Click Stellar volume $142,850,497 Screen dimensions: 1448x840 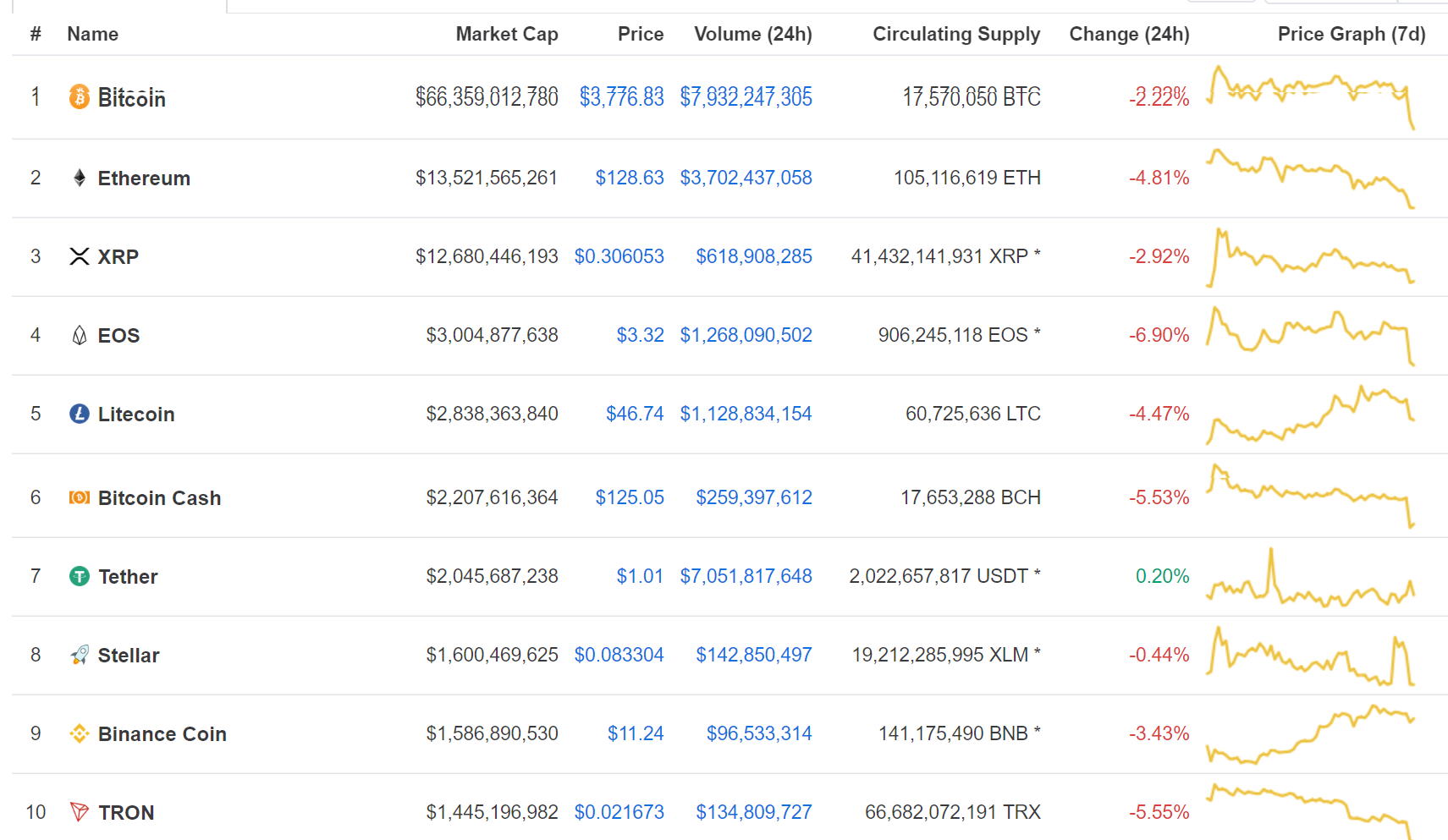[754, 655]
